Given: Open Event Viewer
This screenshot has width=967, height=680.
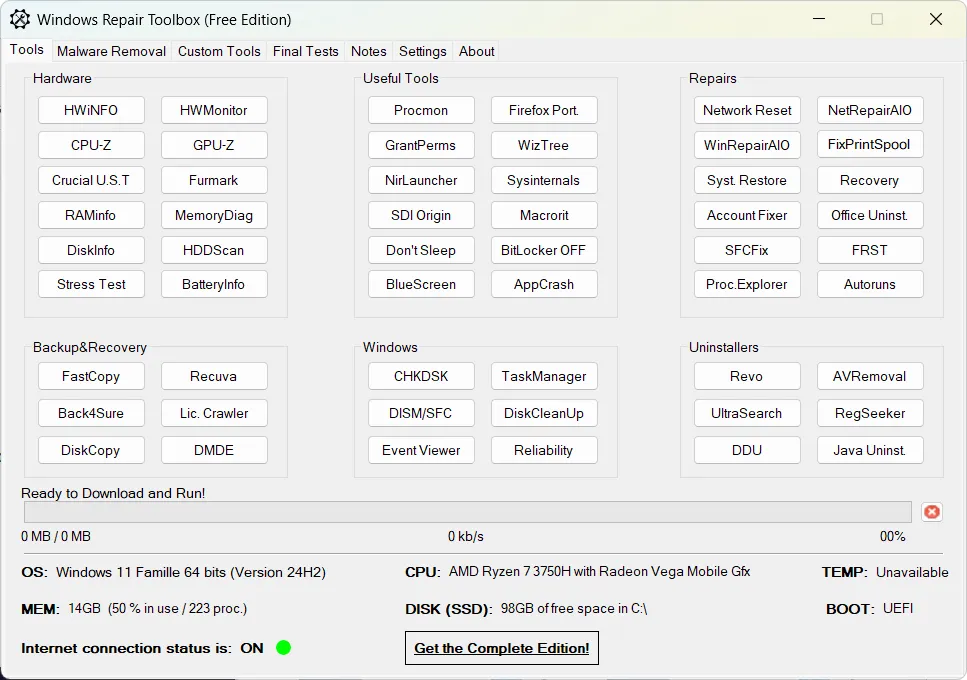Looking at the screenshot, I should click(x=421, y=450).
